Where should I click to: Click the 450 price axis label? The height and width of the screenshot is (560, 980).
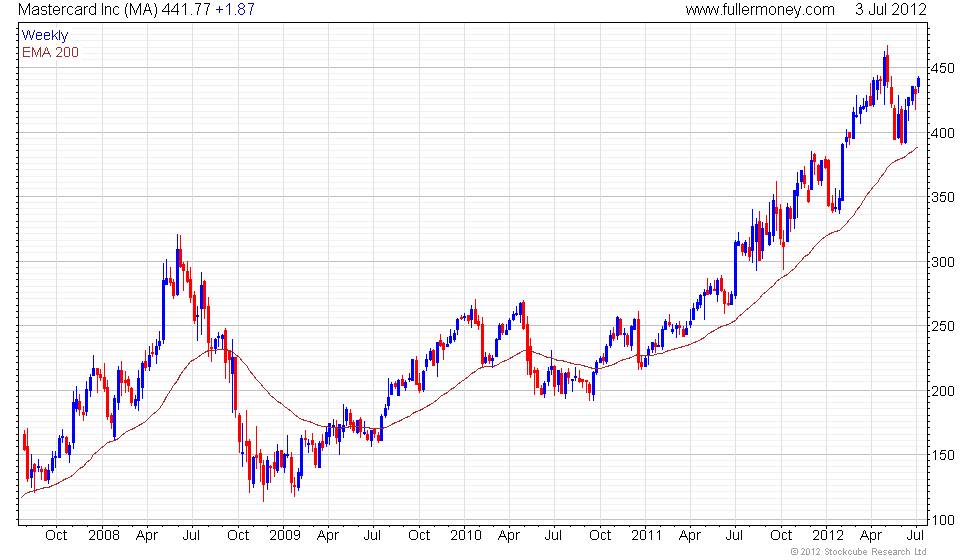[942, 68]
